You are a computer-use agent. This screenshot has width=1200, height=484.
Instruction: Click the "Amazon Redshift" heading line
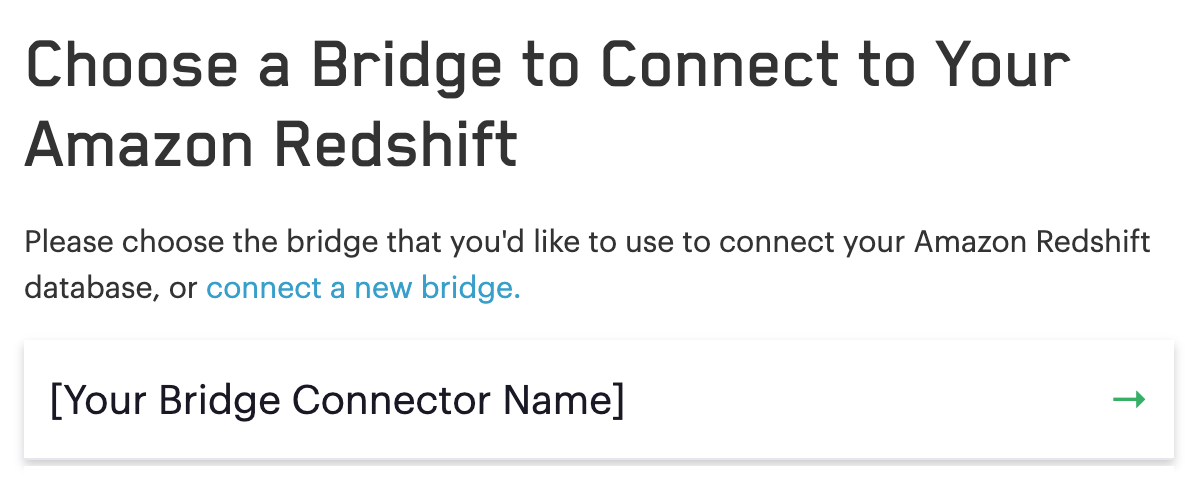[x=271, y=145]
